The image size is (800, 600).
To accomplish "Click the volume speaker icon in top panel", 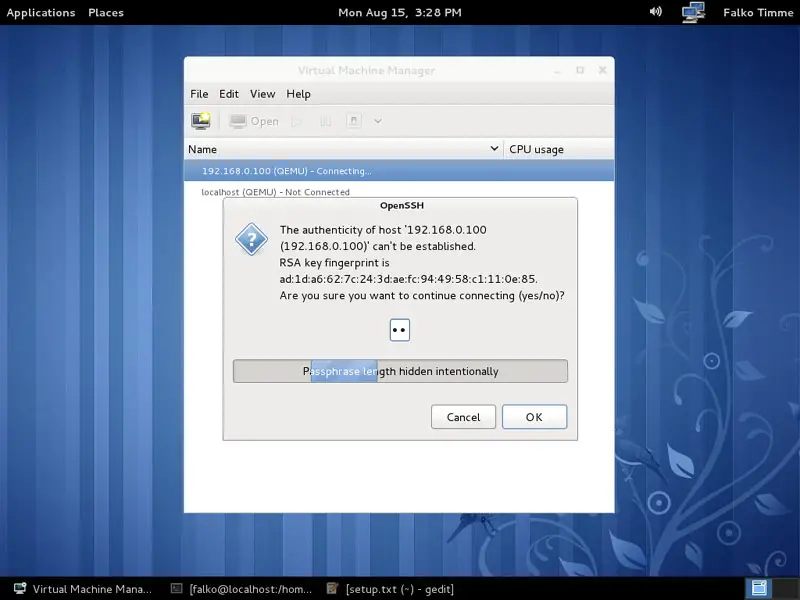I will [x=656, y=12].
